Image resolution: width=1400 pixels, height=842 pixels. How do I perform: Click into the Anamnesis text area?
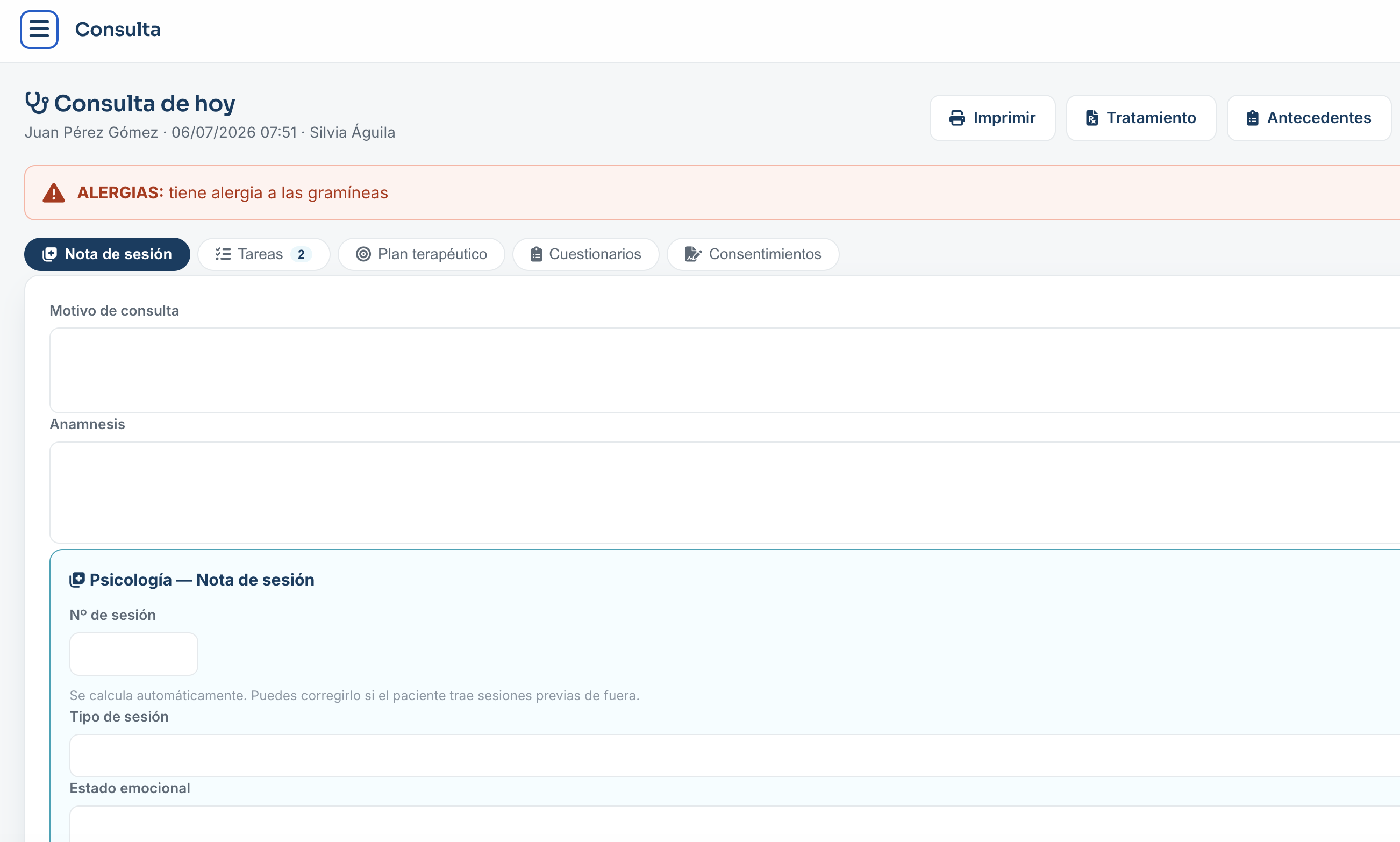pyautogui.click(x=725, y=493)
